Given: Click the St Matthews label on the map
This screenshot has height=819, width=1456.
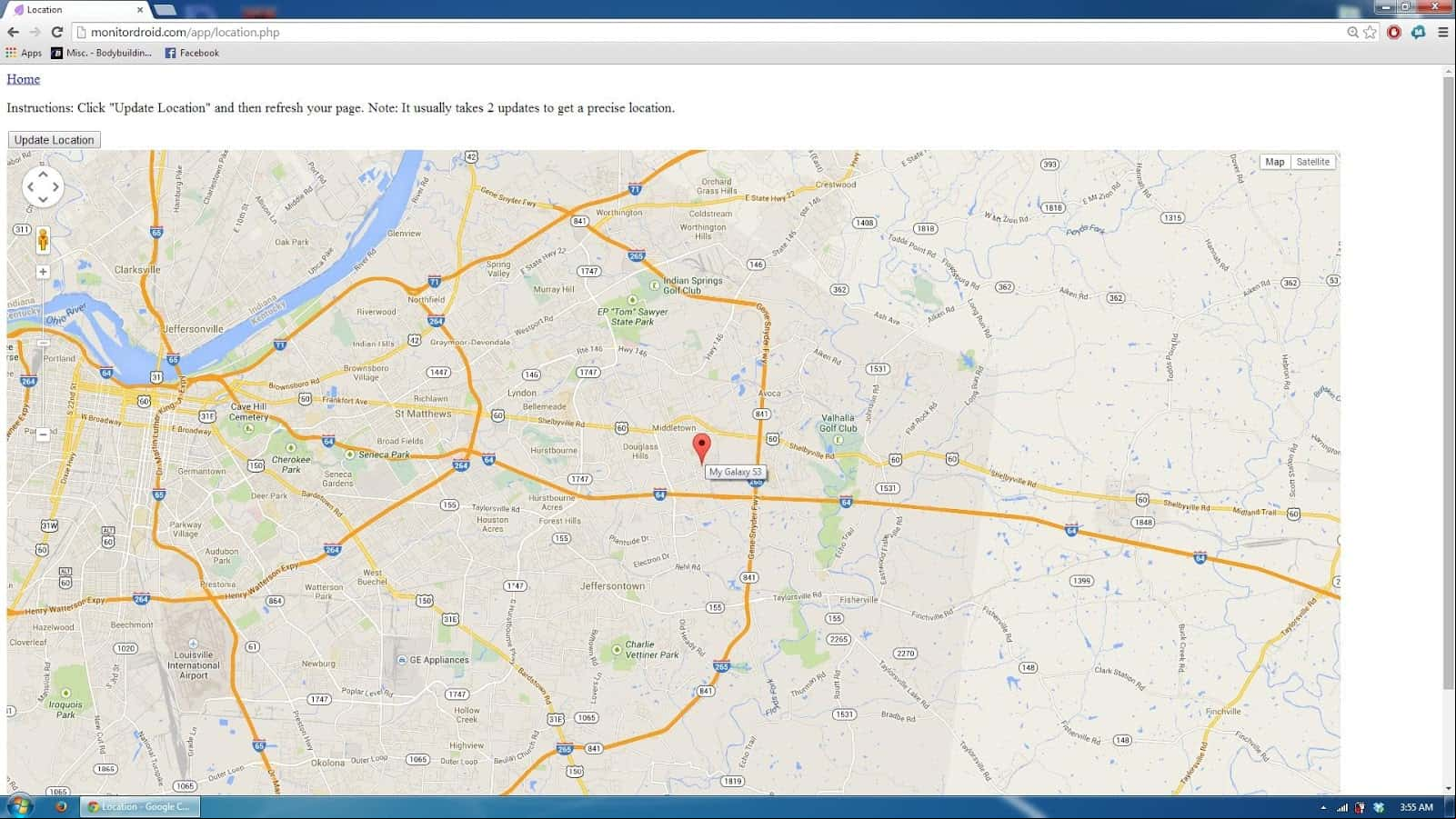Looking at the screenshot, I should [423, 414].
